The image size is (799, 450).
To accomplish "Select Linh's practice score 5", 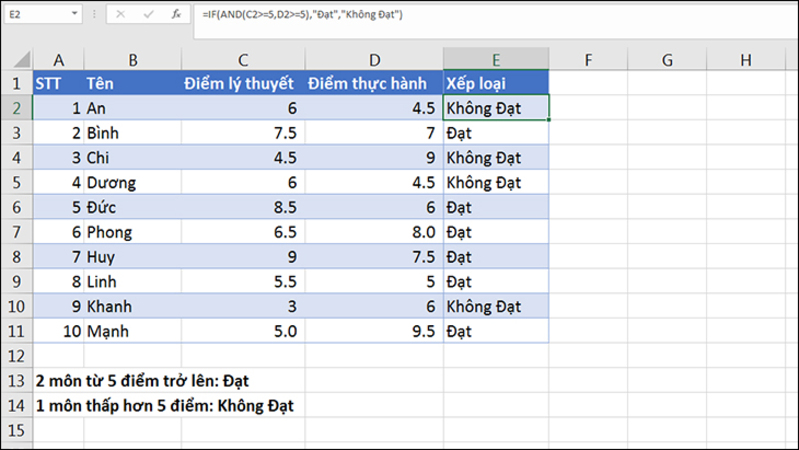I will click(x=374, y=281).
